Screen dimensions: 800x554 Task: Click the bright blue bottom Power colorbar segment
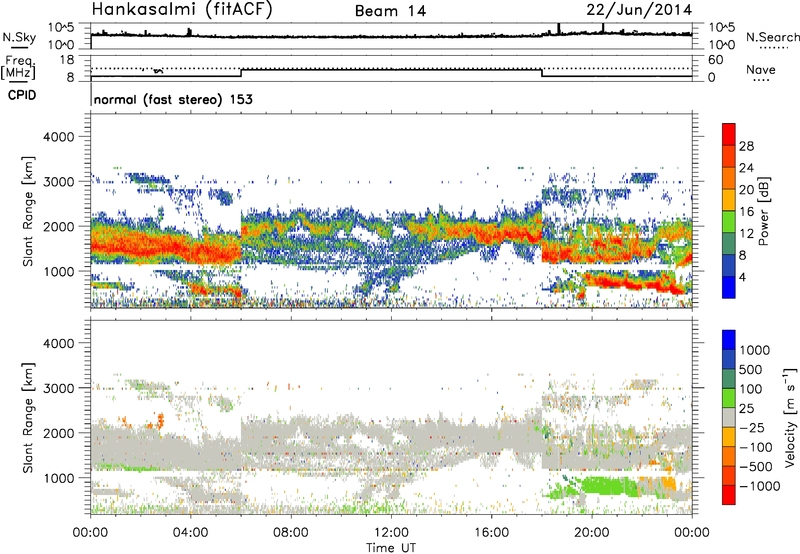[729, 287]
